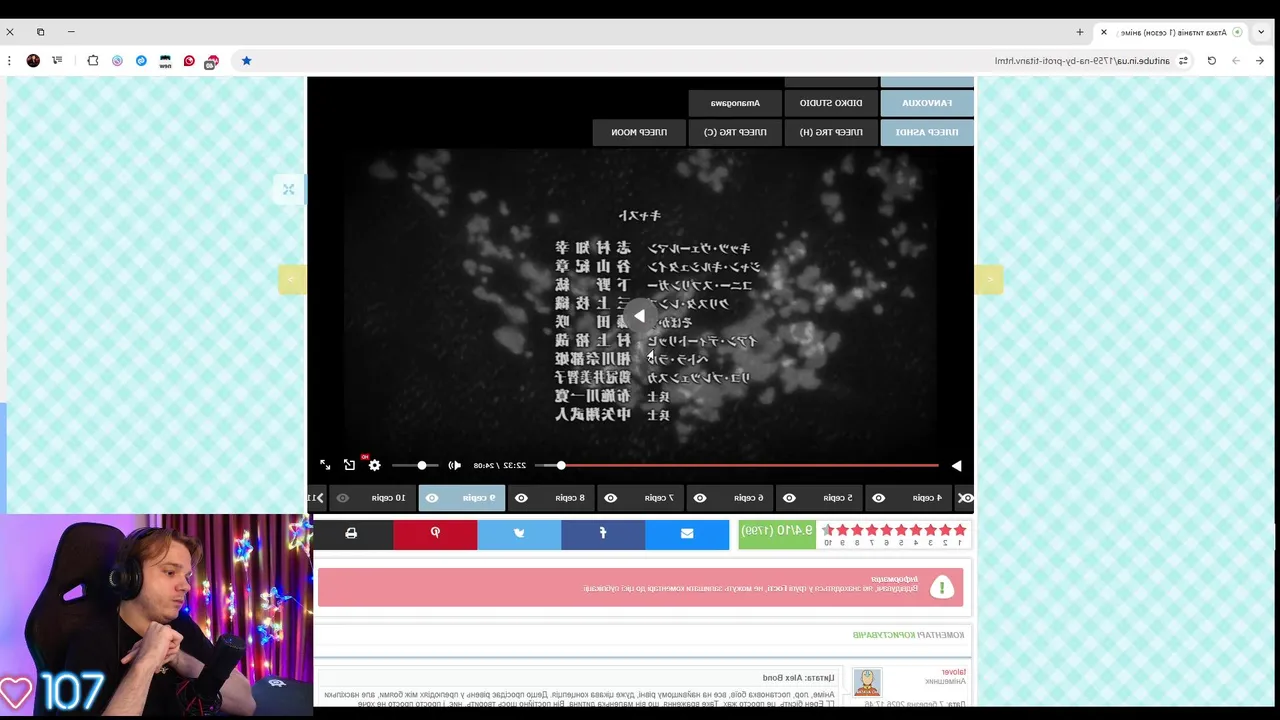The height and width of the screenshot is (720, 1280).
Task: Toggle watched eye on 7 серія
Action: click(x=610, y=498)
